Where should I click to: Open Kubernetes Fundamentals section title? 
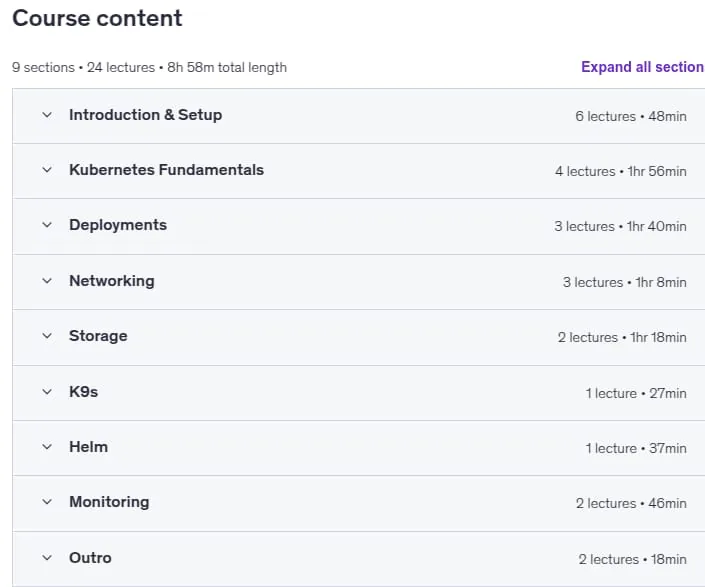pos(166,170)
